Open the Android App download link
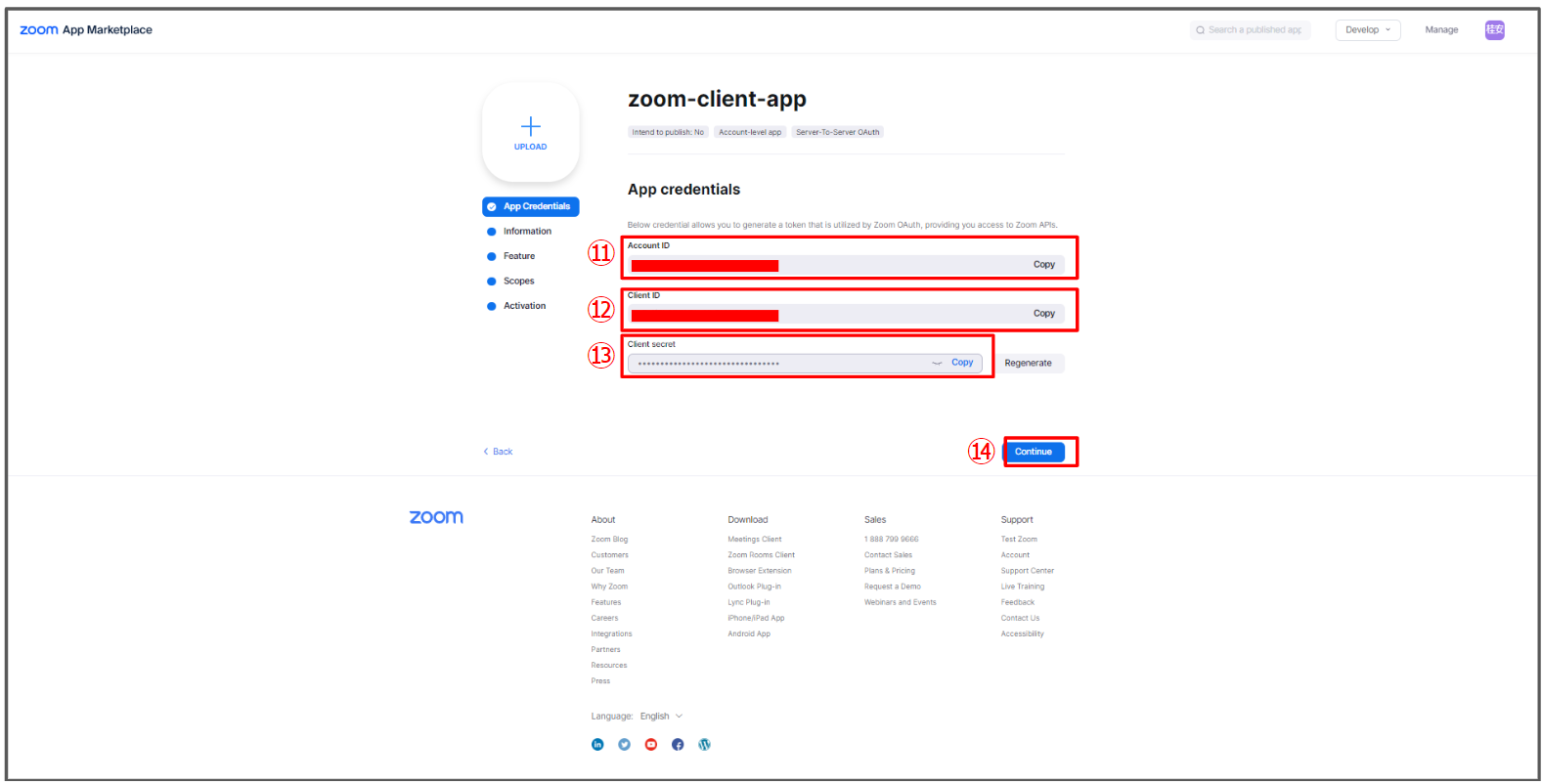1542x784 pixels. coord(749,633)
